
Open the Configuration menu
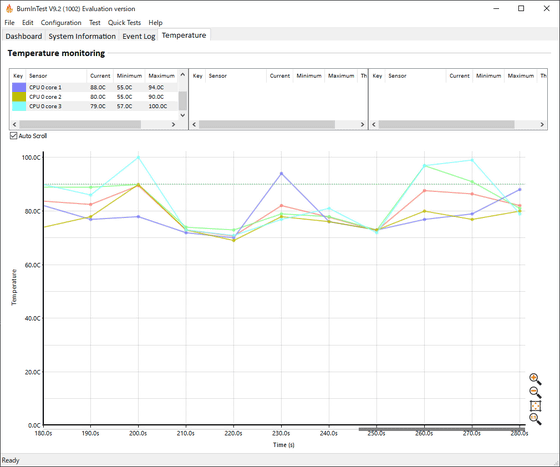[x=61, y=22]
